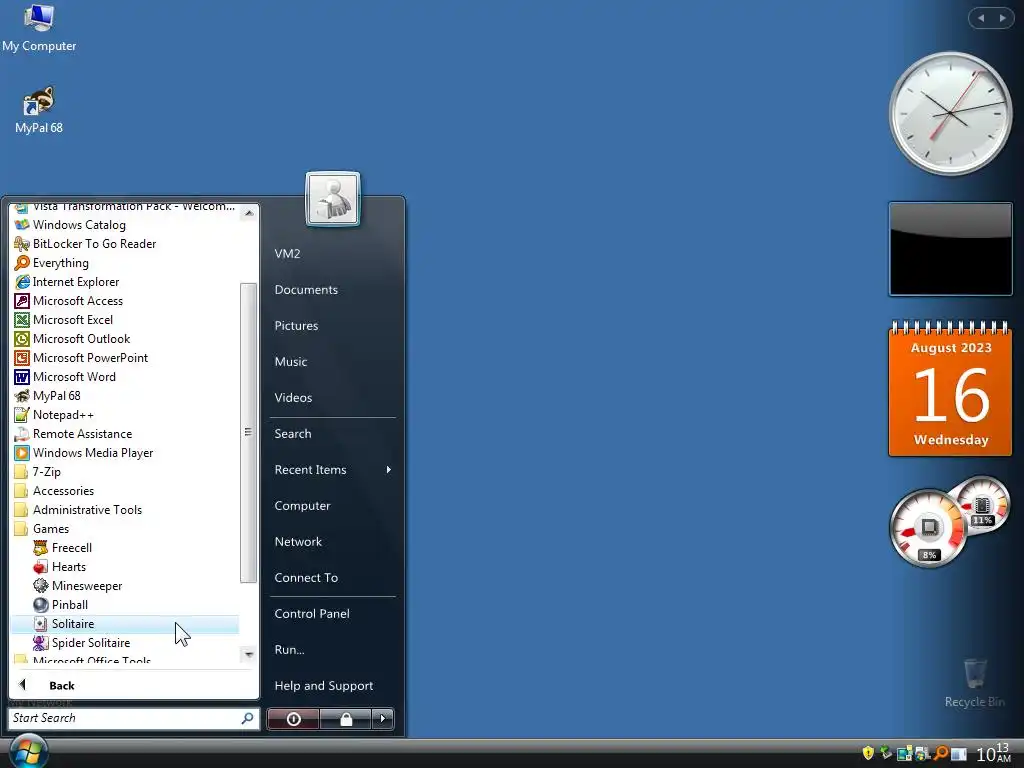This screenshot has width=1024, height=768.
Task: Select Connect To
Action: [306, 577]
